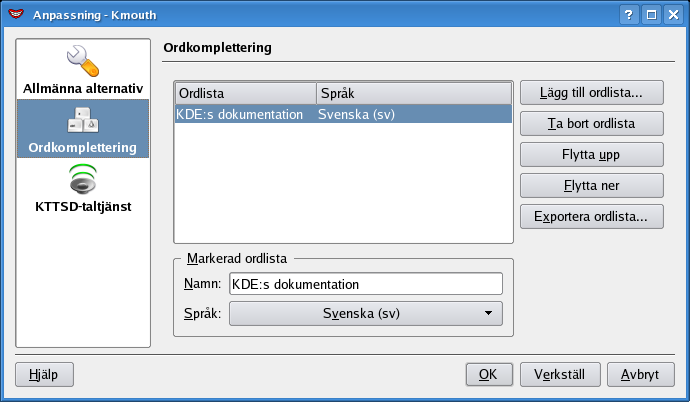Click Lägg till ordlista button
The image size is (690, 402).
click(x=592, y=93)
